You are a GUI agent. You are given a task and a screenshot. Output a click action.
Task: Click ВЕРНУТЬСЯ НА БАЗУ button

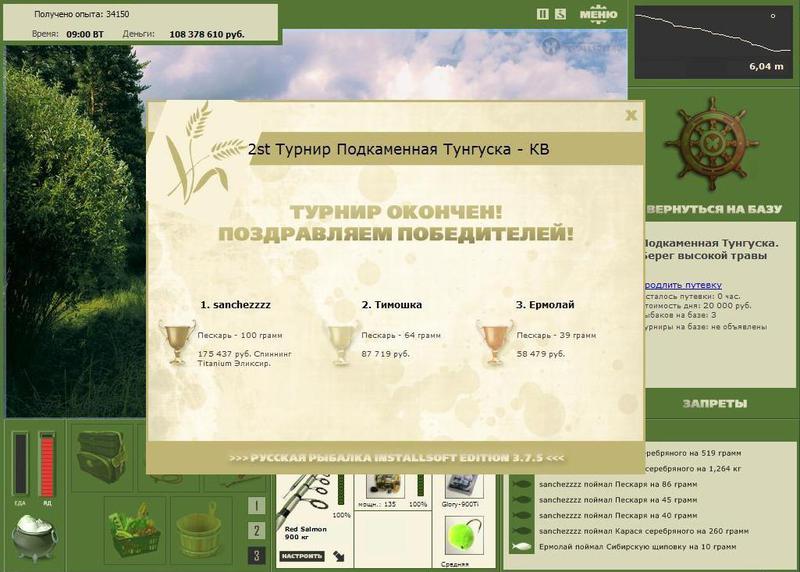(x=714, y=209)
